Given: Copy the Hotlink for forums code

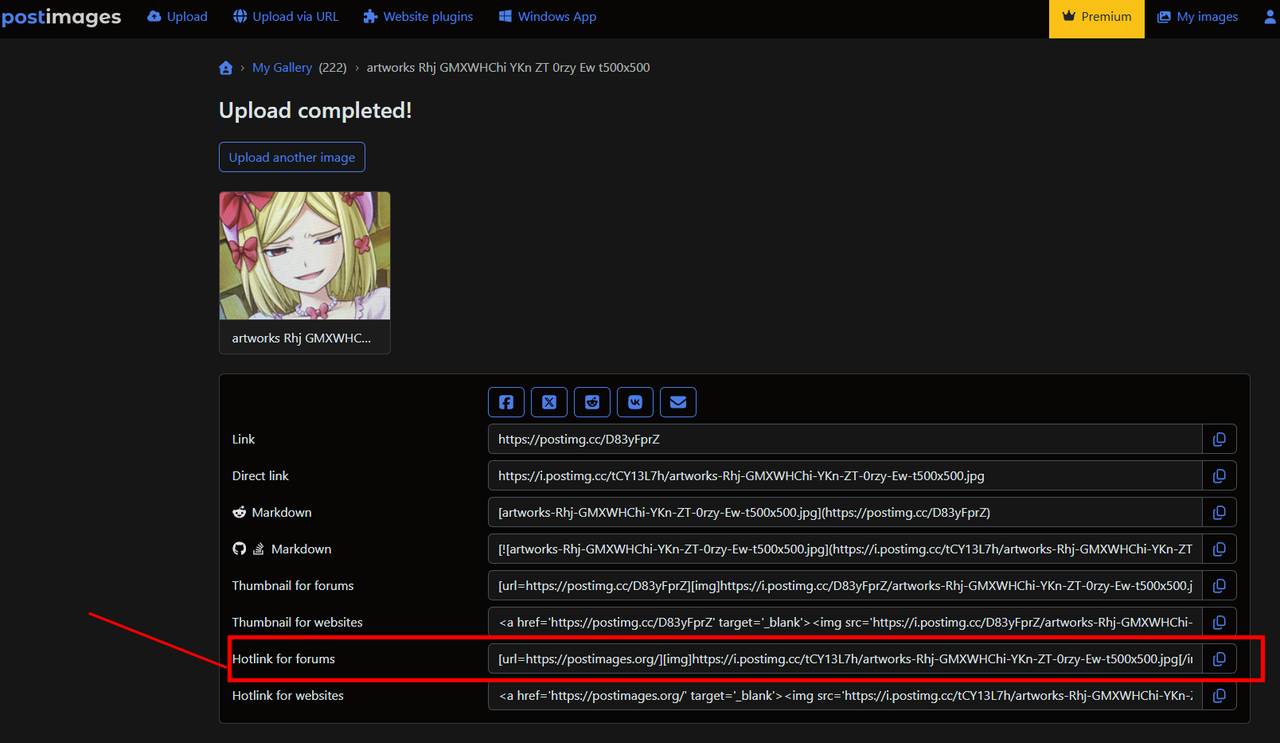Looking at the screenshot, I should click(x=1219, y=659).
